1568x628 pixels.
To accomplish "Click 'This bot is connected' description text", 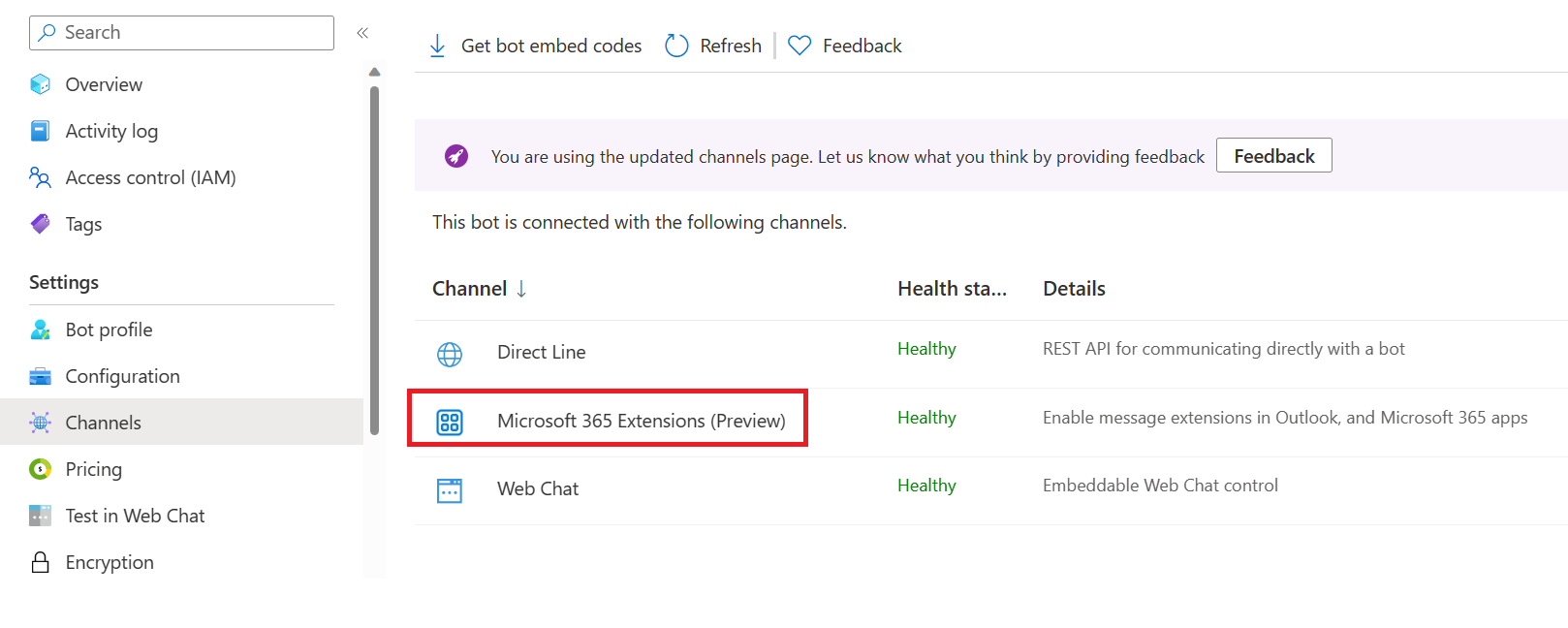I will coord(640,222).
